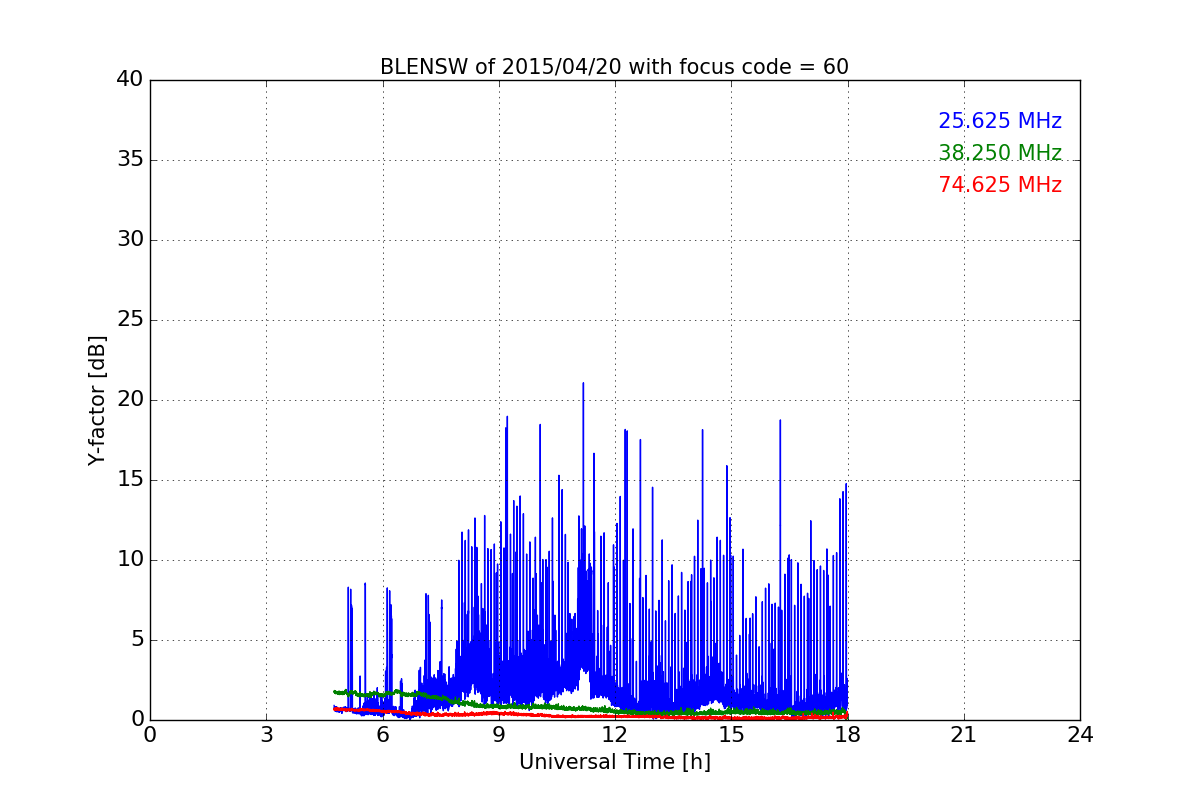This screenshot has height=800, width=1200.
Task: Click the x-axis tick label 21
Action: pos(964,735)
